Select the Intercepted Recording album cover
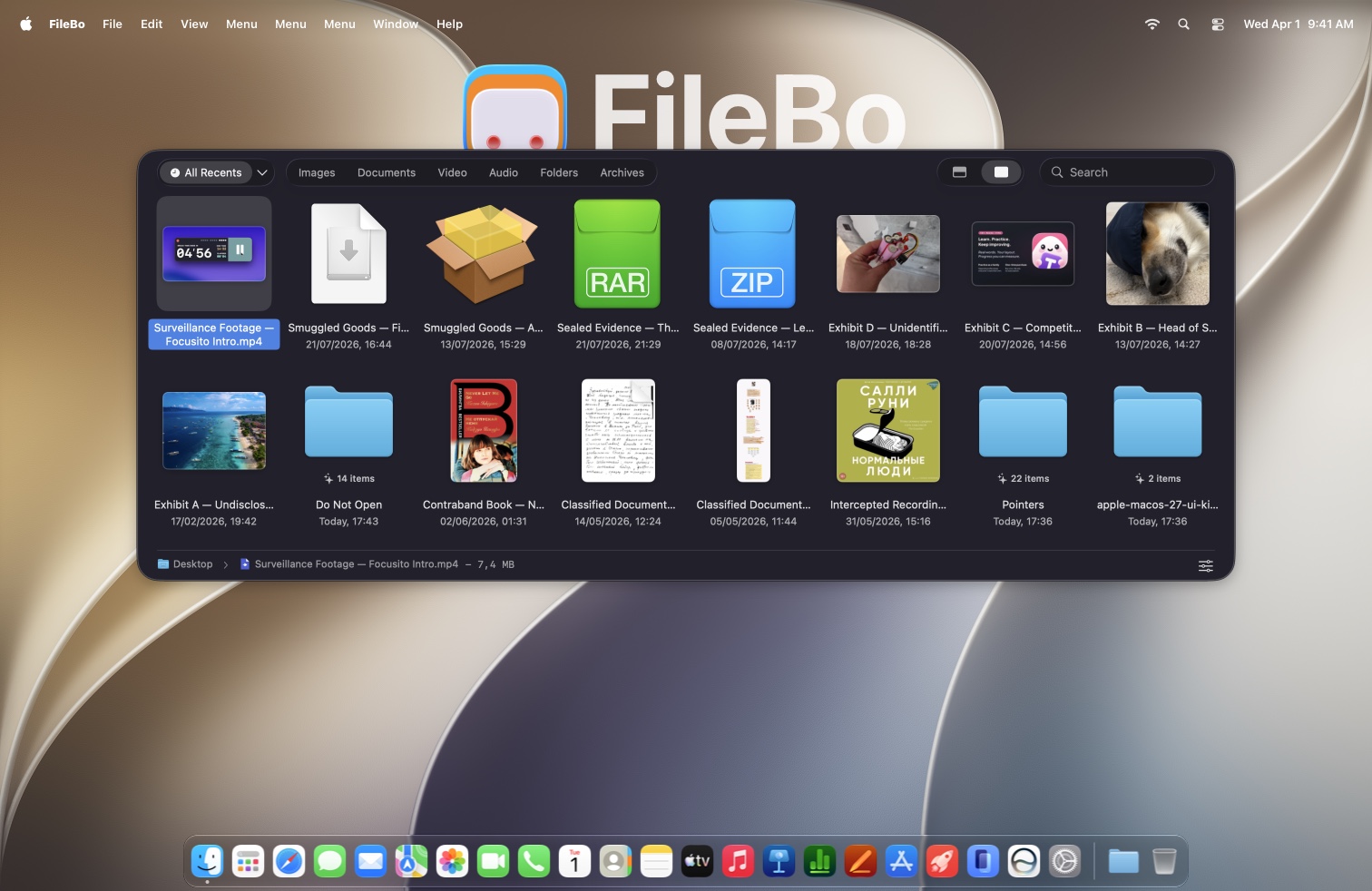 pyautogui.click(x=887, y=431)
